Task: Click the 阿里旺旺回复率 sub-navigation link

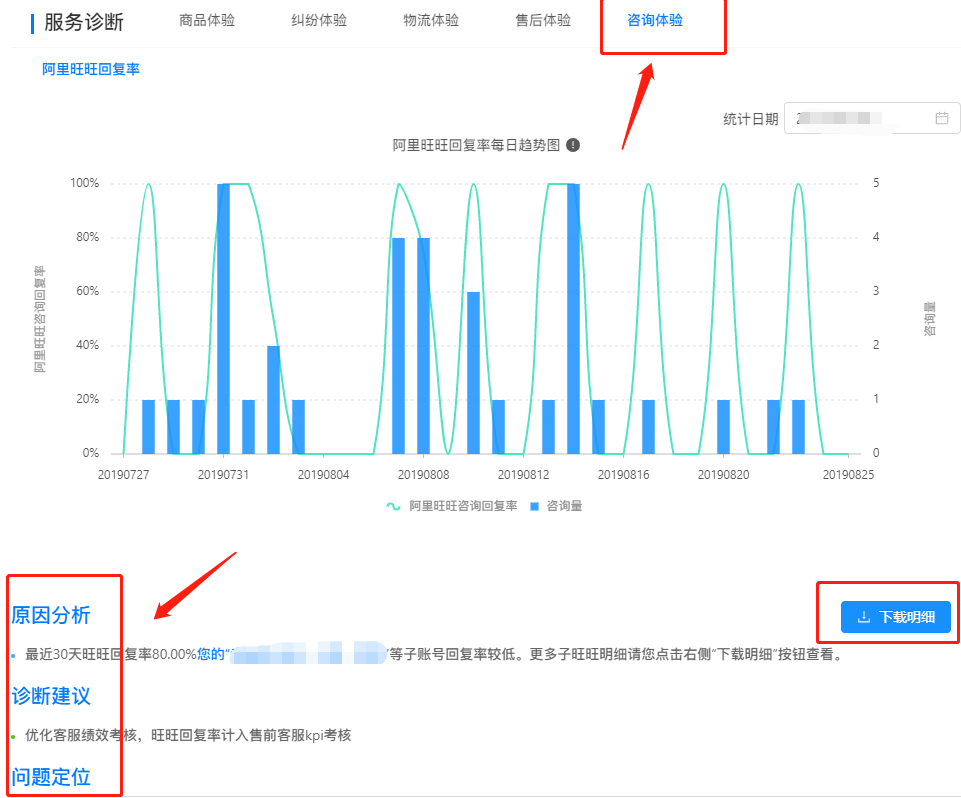Action: pos(91,71)
